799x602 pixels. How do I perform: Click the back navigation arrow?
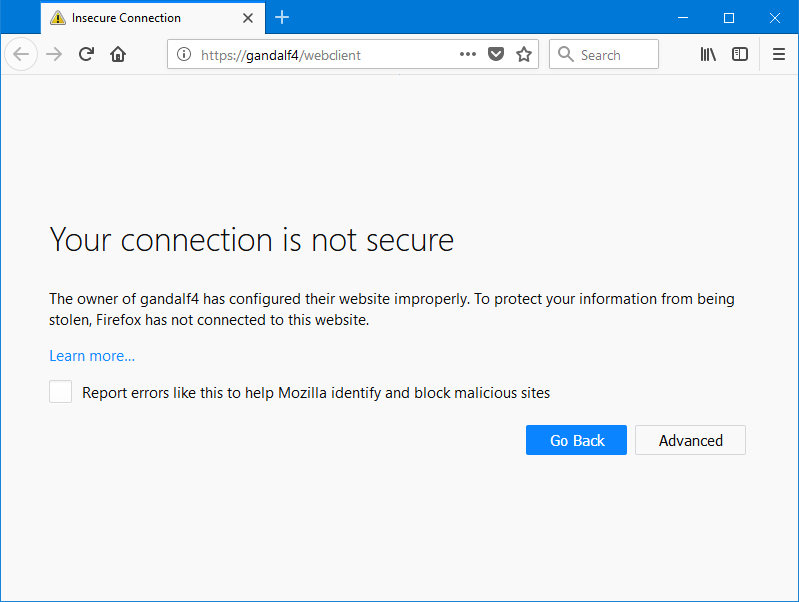[21, 54]
